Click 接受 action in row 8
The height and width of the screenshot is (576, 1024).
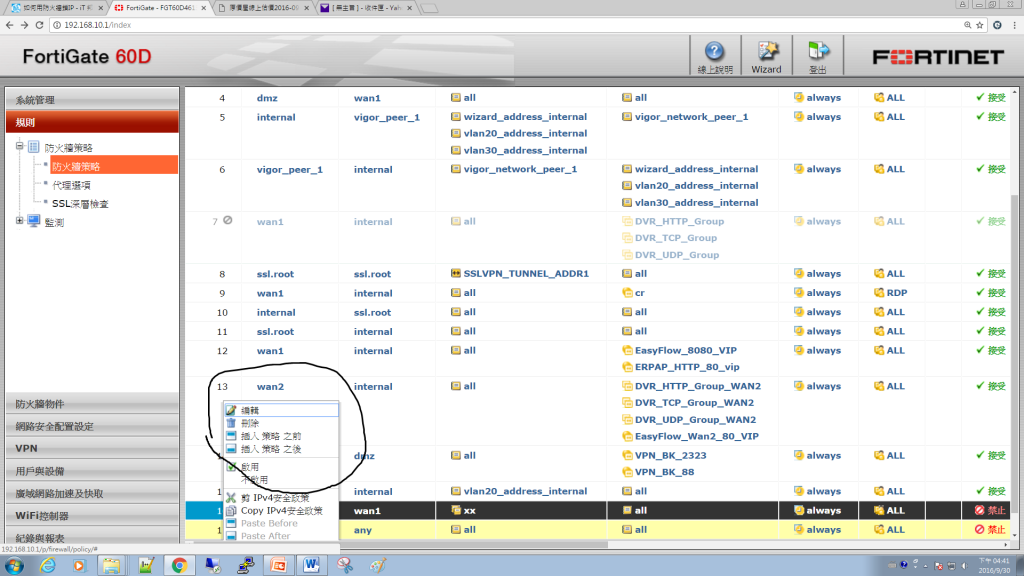(x=991, y=274)
